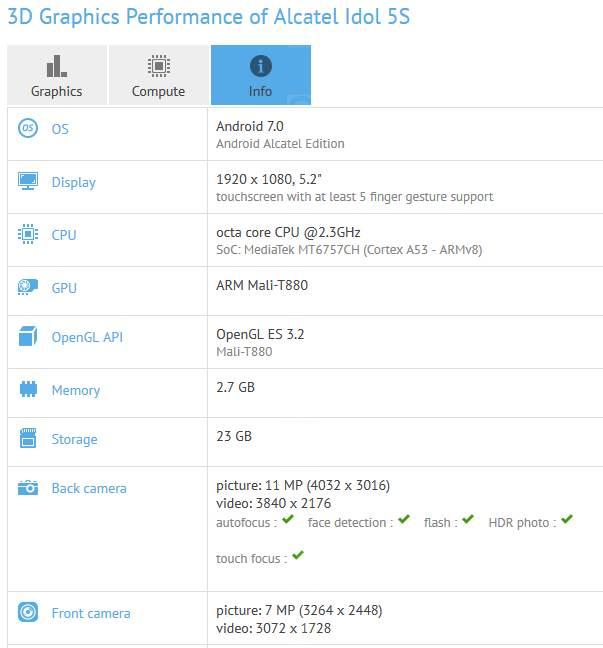Click the Storage label
The height and width of the screenshot is (648, 603).
(x=75, y=439)
